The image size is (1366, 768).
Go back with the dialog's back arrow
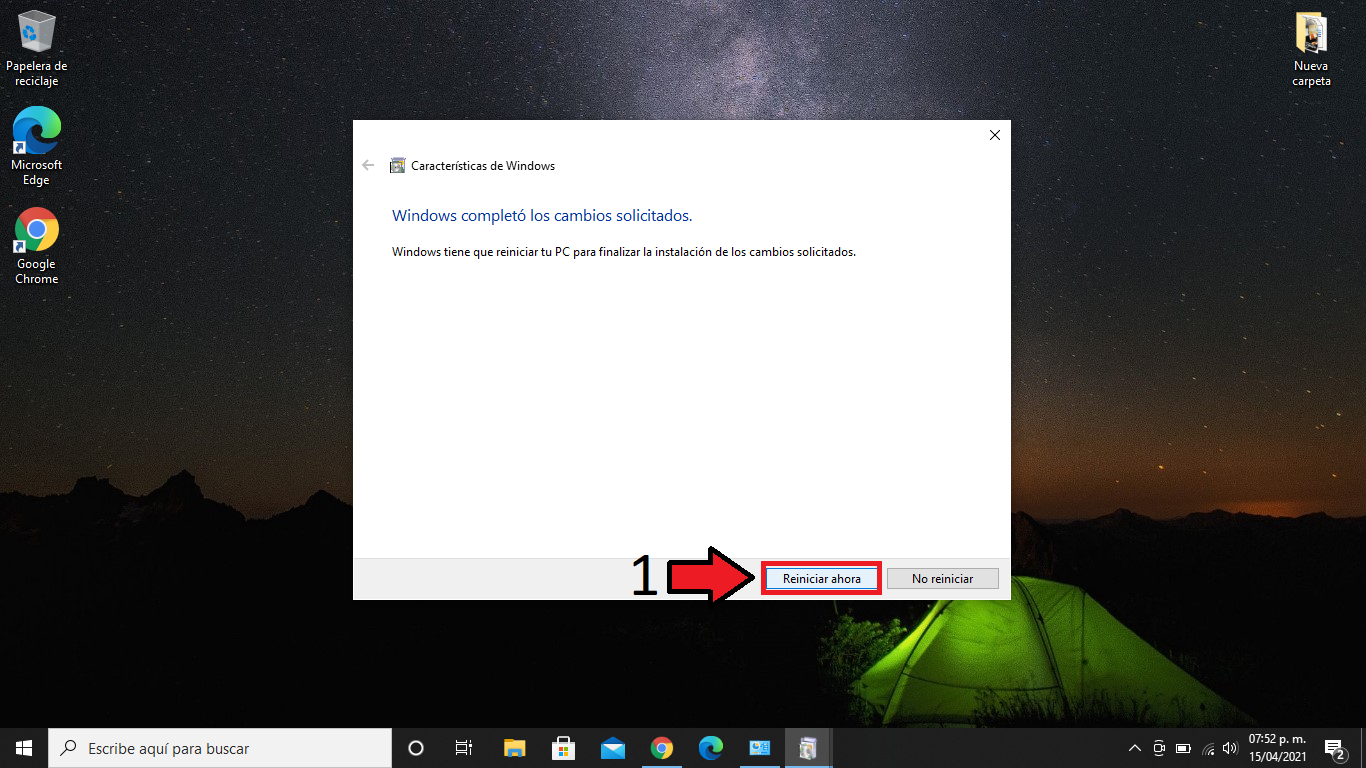point(368,166)
